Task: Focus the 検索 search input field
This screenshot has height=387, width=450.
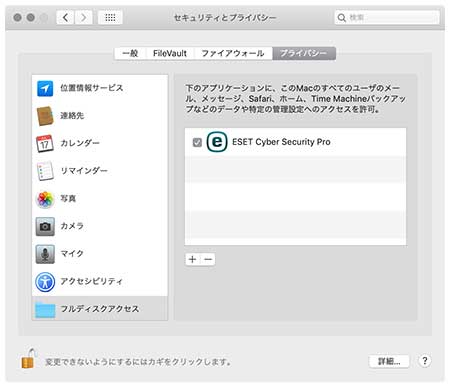Action: 387,17
